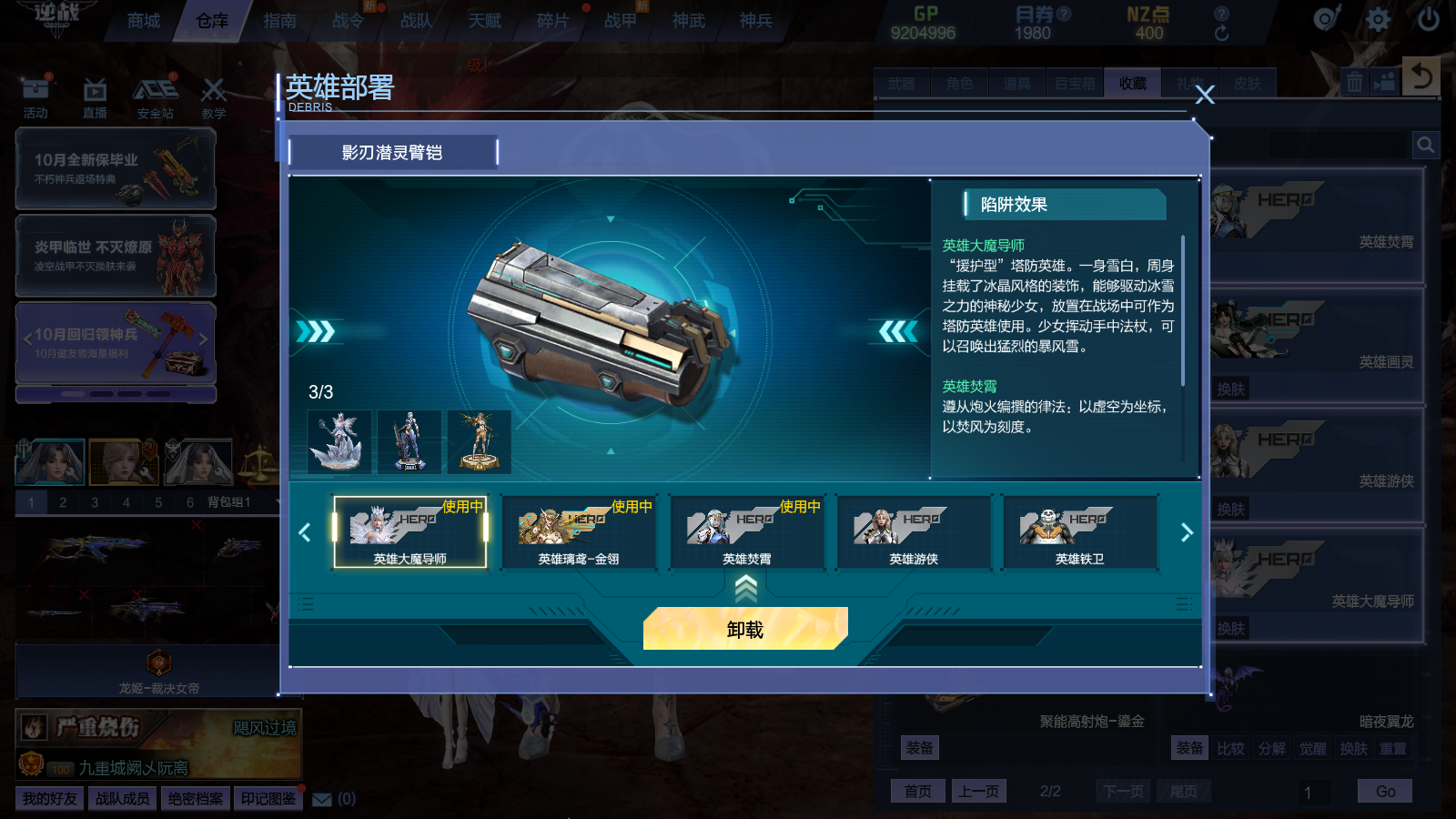Switch to the 商城 shop tab

(144, 20)
